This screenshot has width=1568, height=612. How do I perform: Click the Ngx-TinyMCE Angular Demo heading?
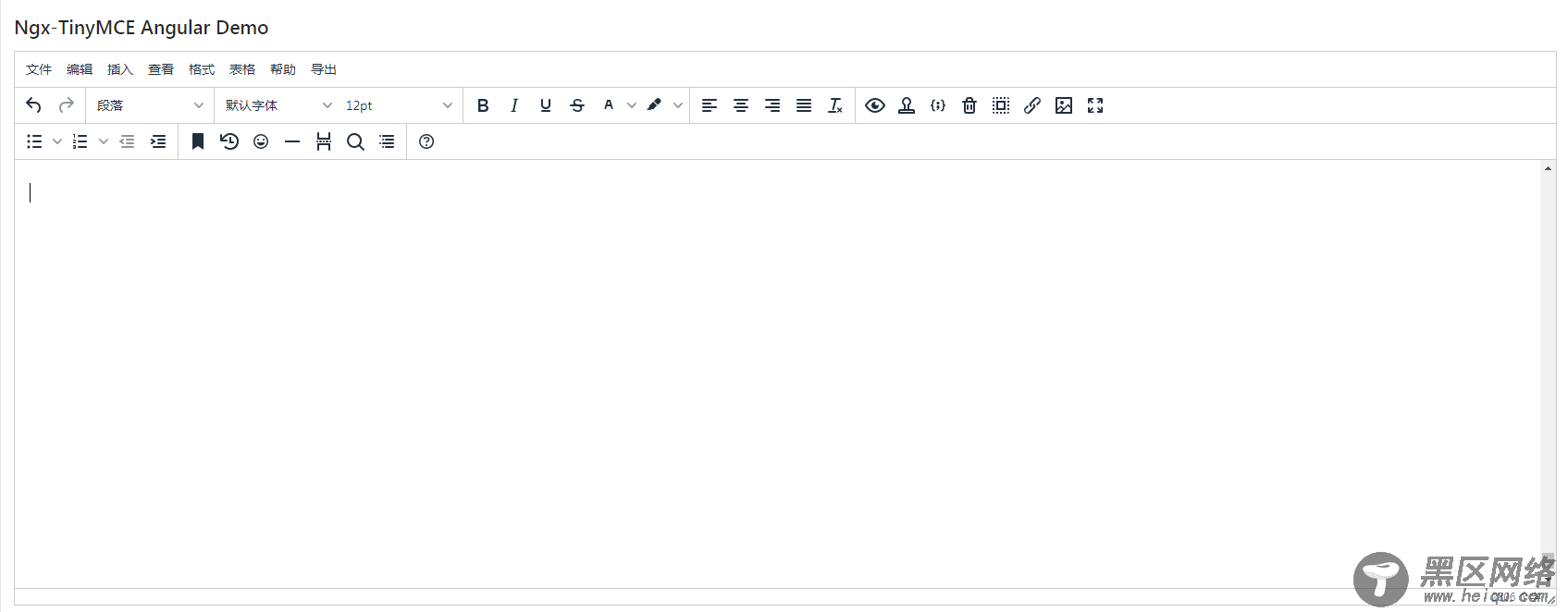(142, 28)
